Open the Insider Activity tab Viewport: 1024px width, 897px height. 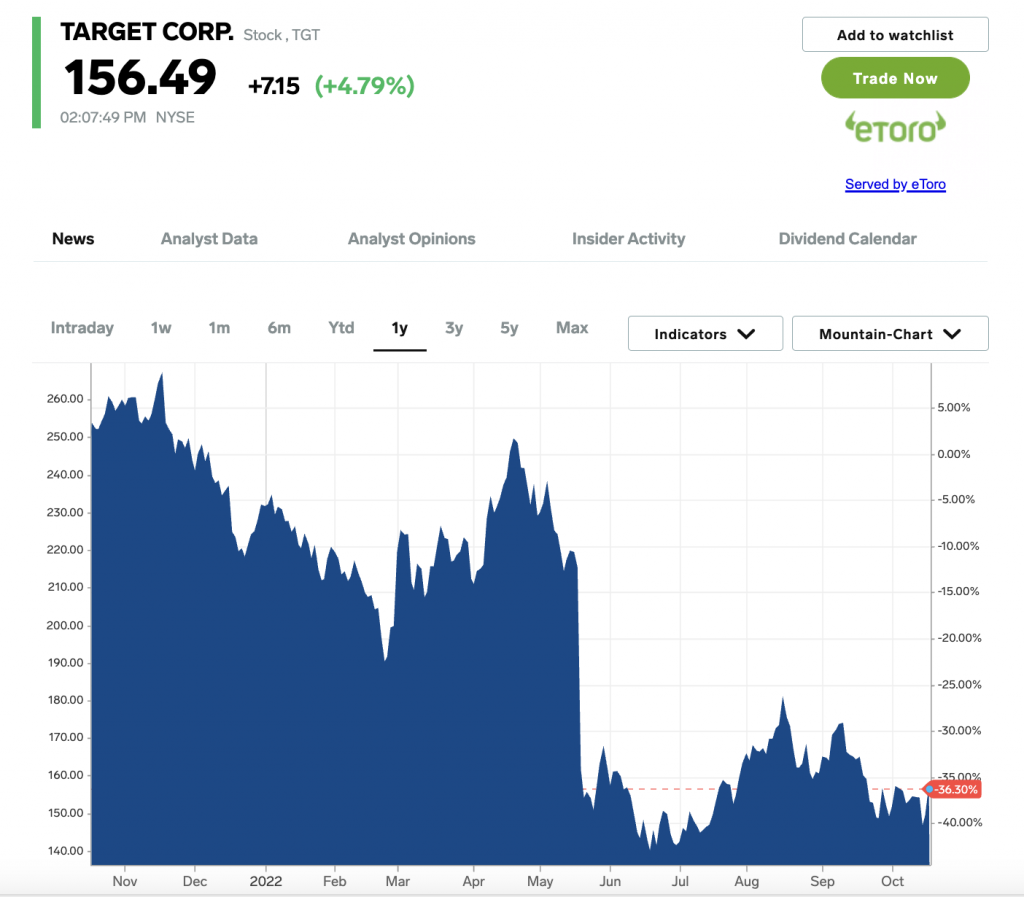[x=628, y=239]
